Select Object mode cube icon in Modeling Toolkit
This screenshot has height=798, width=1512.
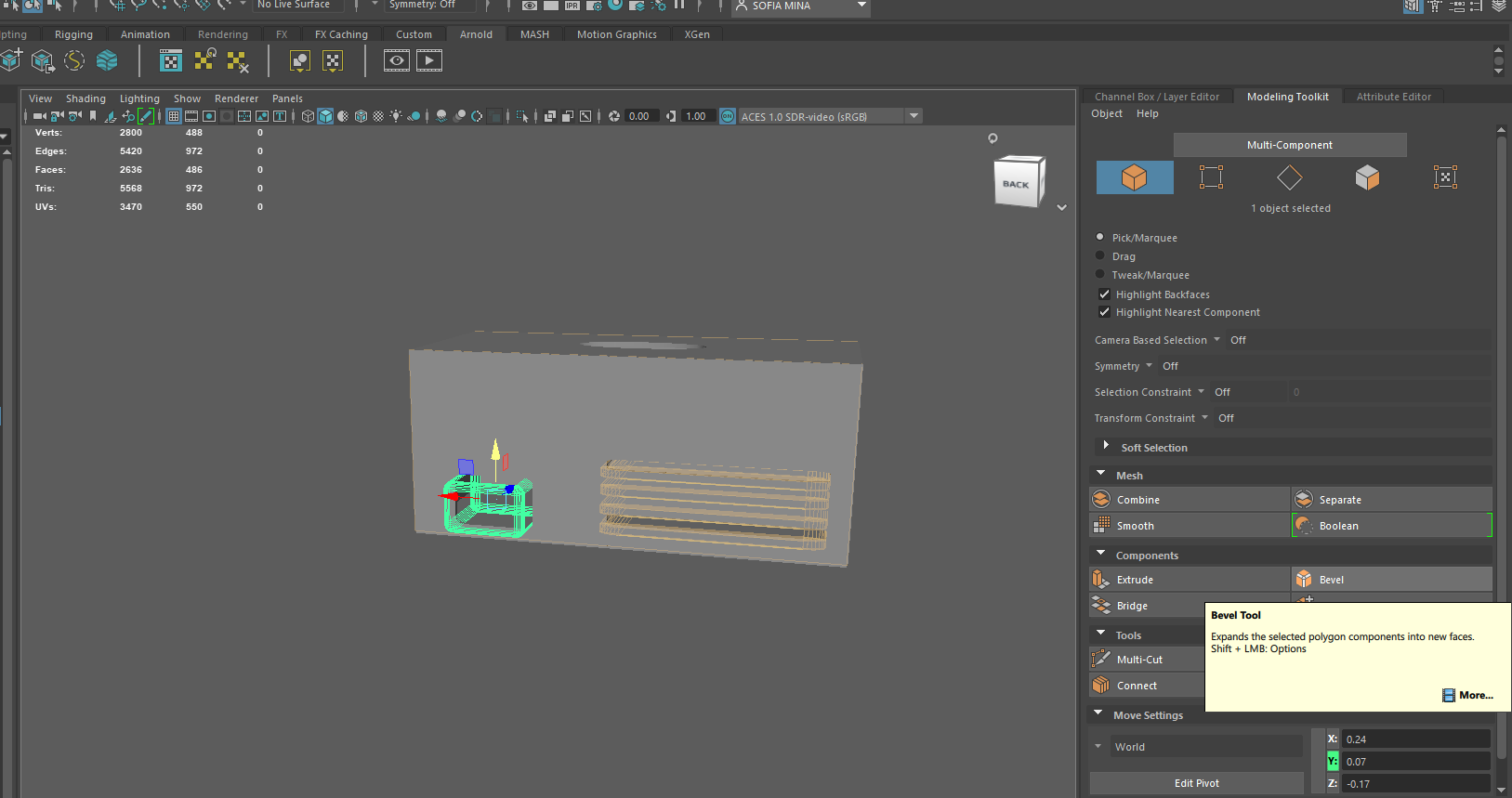(x=1134, y=177)
